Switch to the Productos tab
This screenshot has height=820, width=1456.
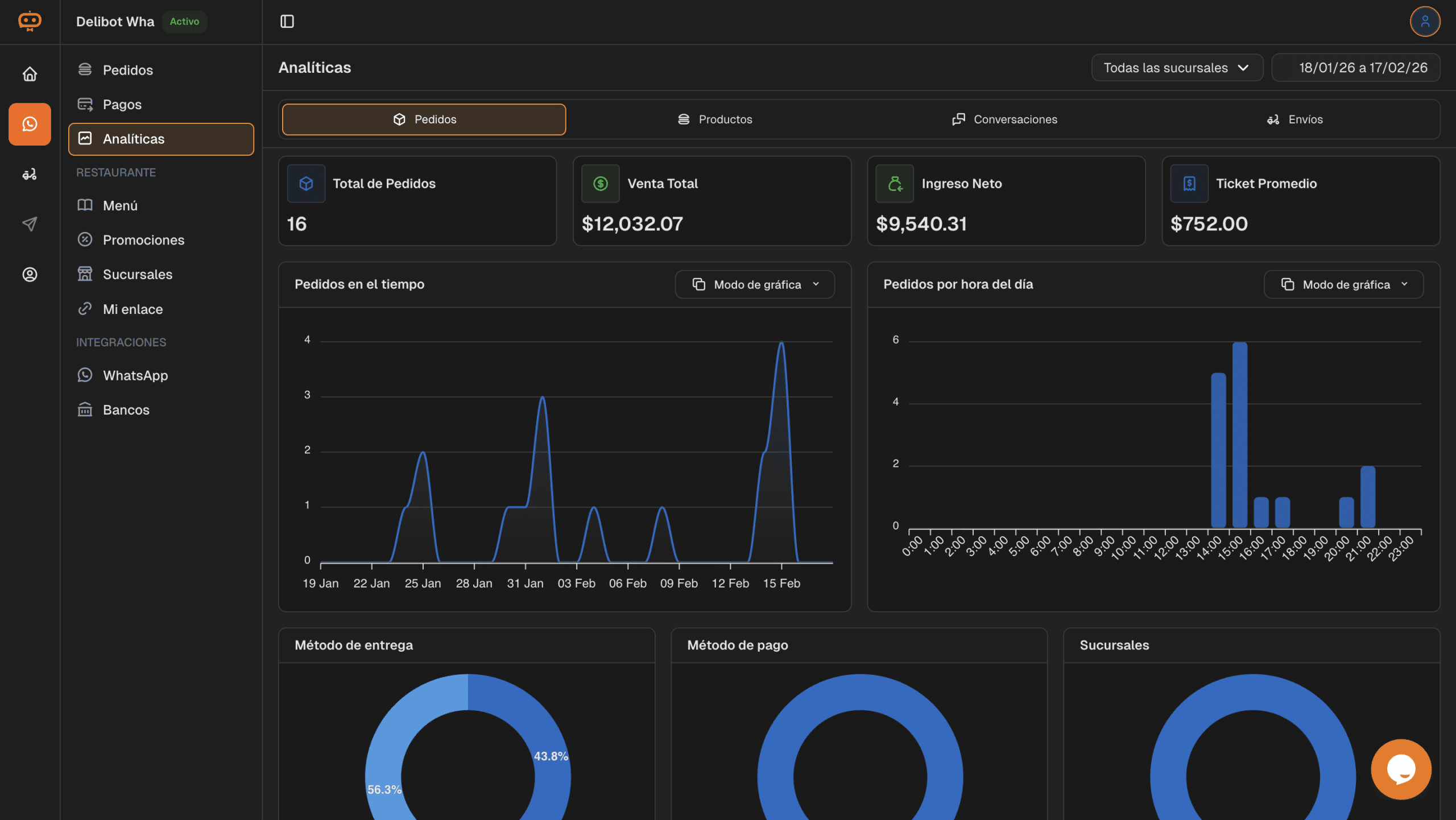[714, 119]
